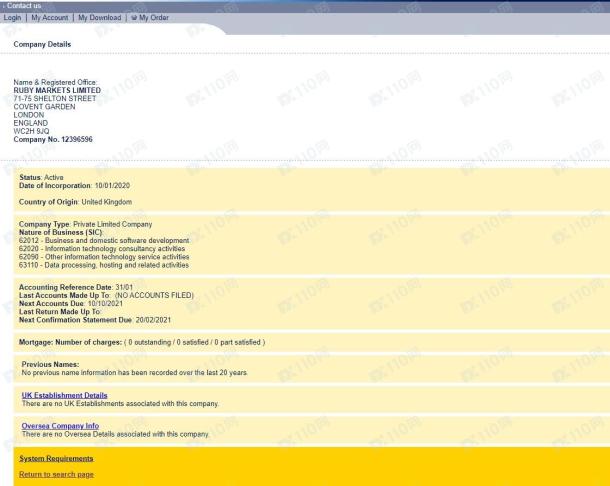Select the Company Details heading
Screen dimensions: 610x486
tap(42, 44)
